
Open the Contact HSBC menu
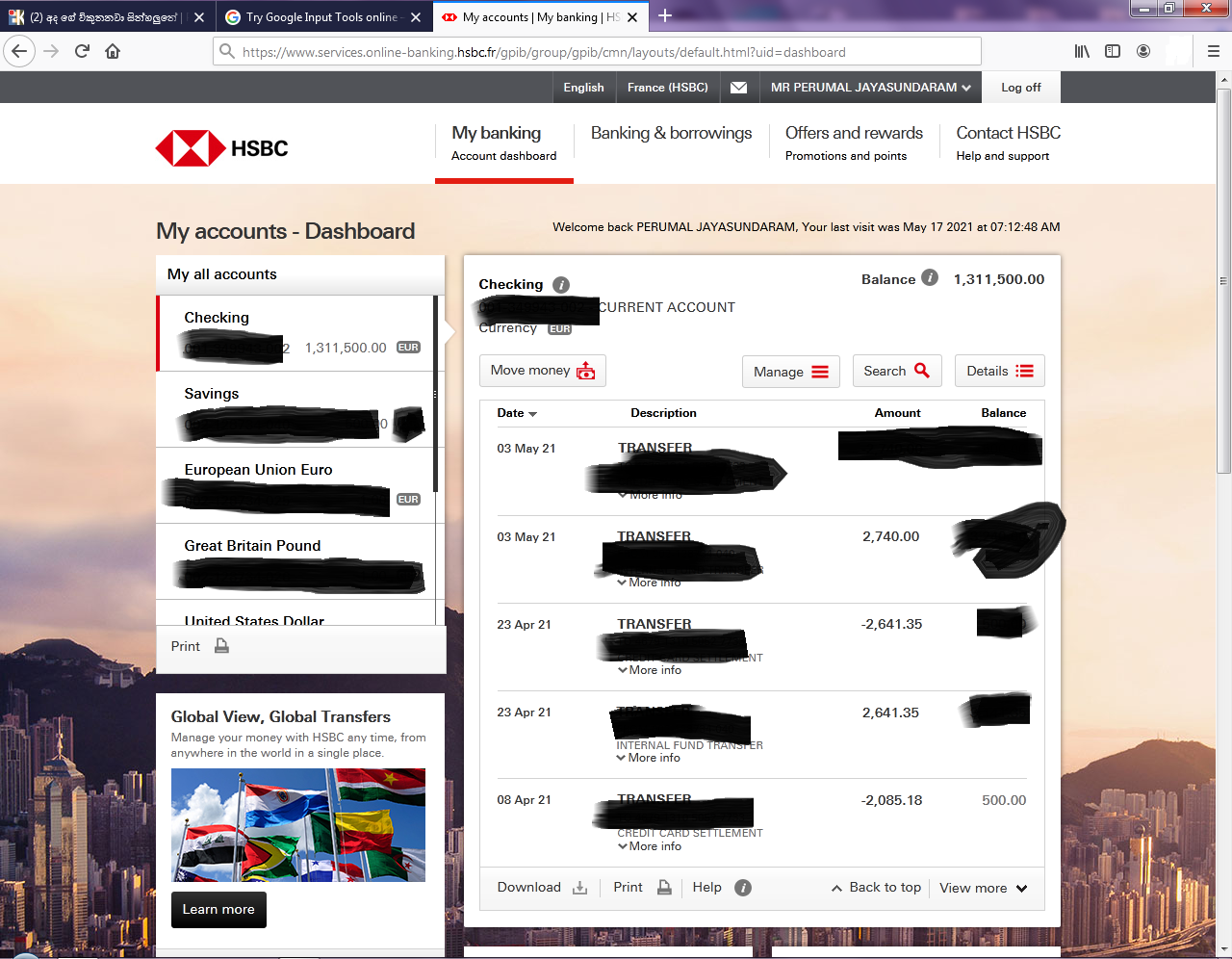click(x=1009, y=143)
